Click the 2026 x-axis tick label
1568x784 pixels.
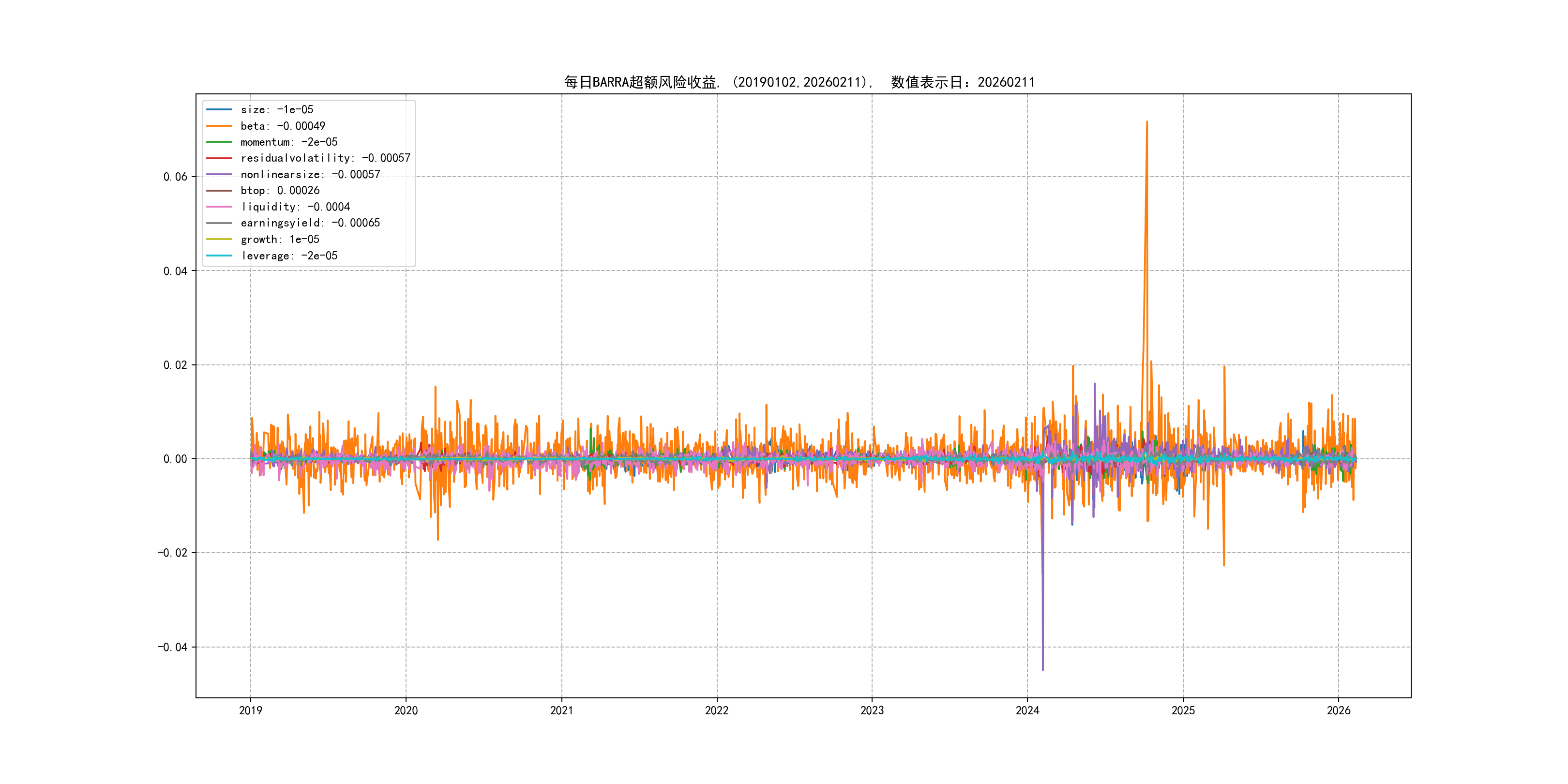pyautogui.click(x=1339, y=710)
